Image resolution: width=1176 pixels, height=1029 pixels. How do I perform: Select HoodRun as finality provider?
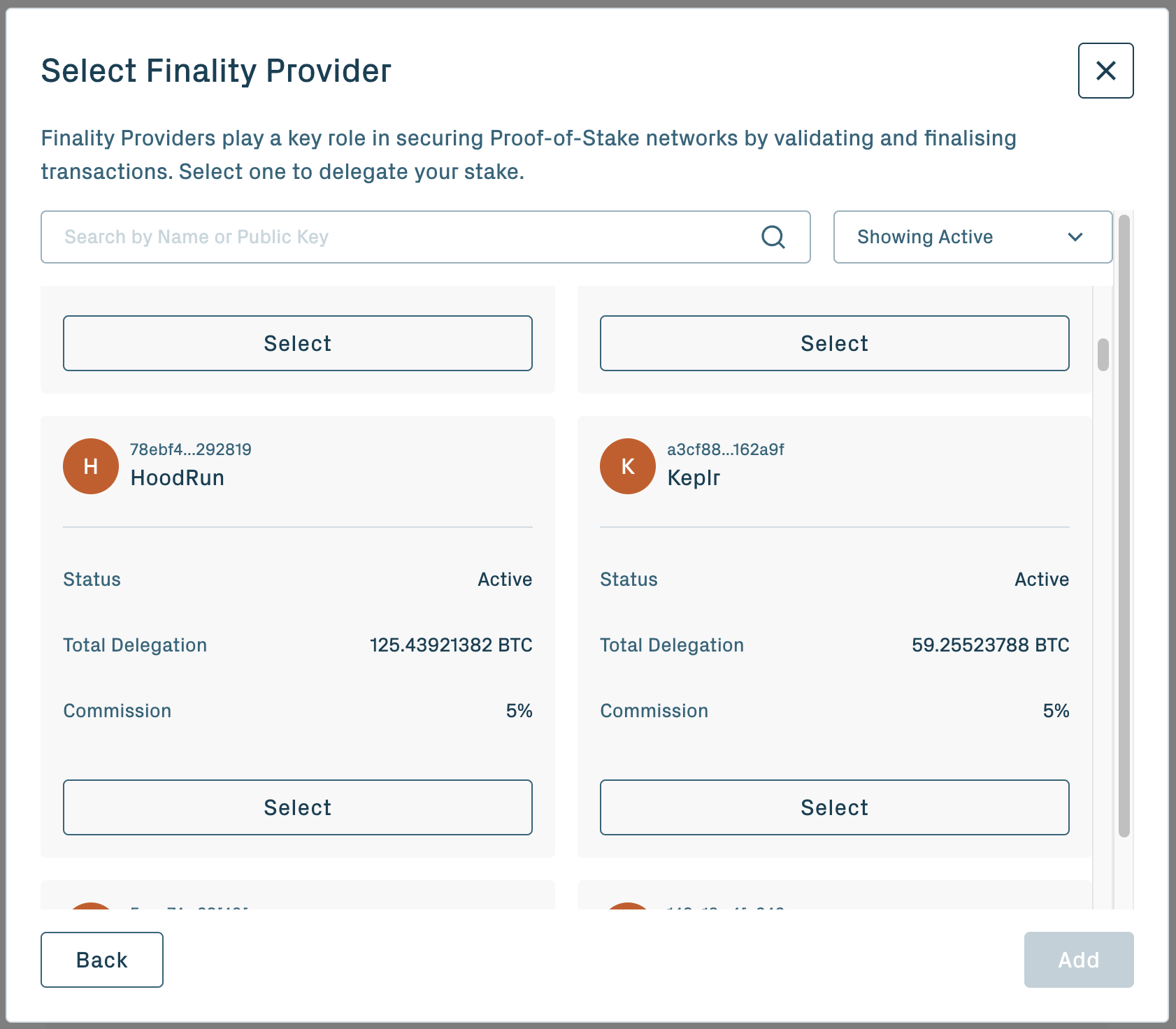coord(298,807)
